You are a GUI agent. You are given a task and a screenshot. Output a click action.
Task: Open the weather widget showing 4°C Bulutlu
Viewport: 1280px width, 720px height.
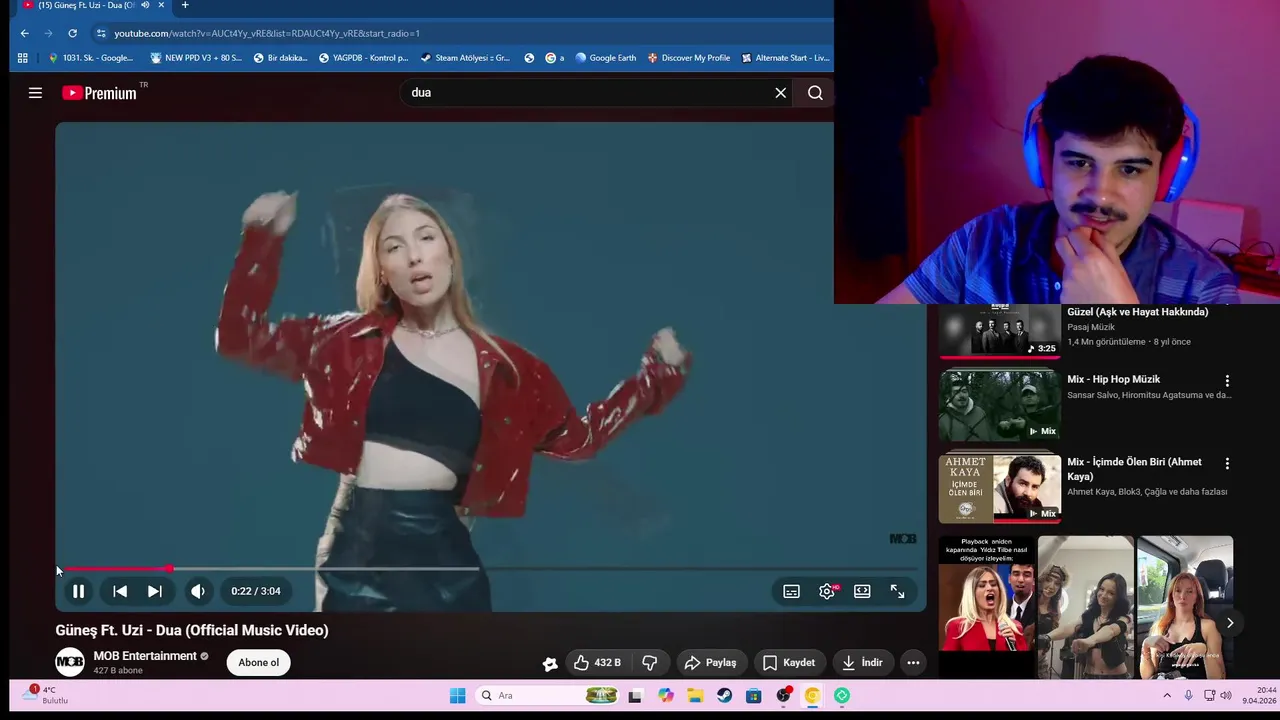[x=45, y=695]
